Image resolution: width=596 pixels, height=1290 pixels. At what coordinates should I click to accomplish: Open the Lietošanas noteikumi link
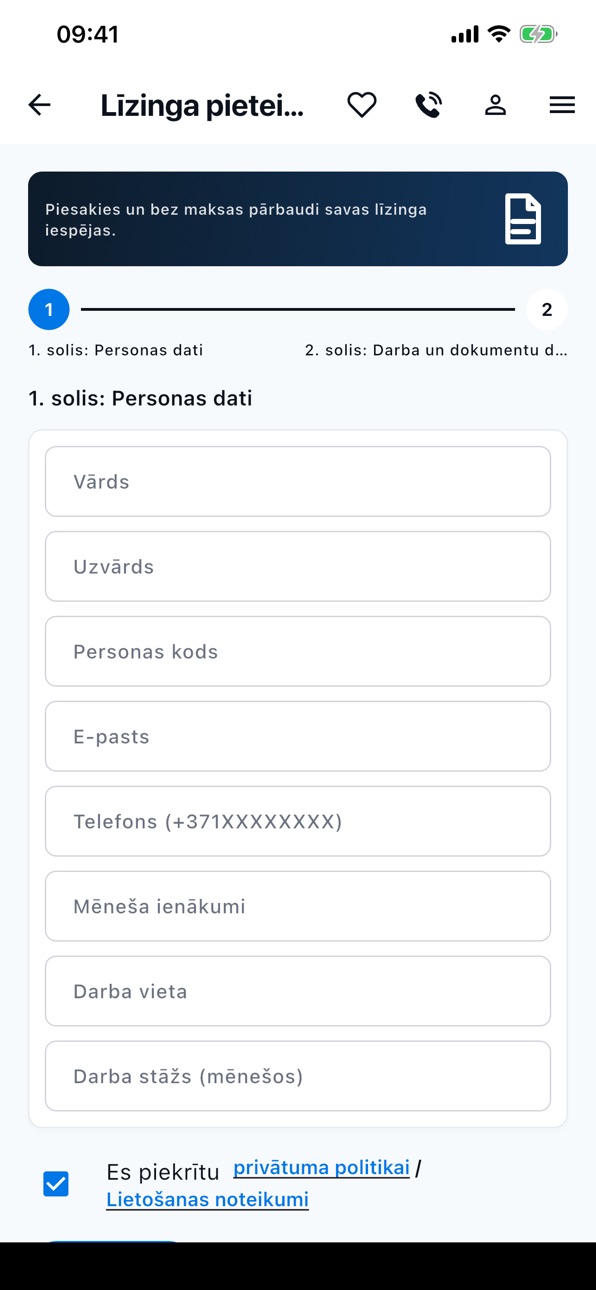click(x=207, y=1199)
